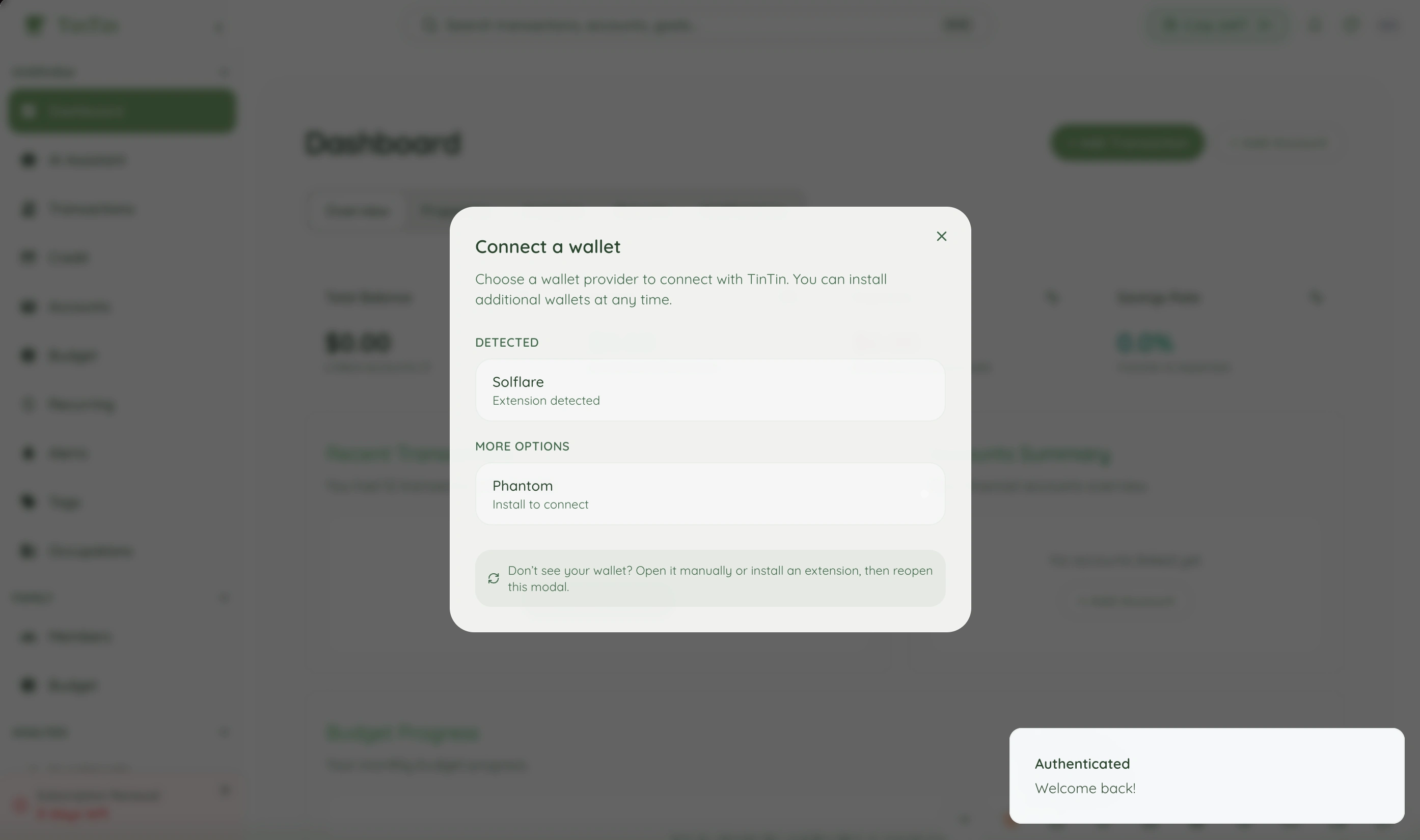Collapse the Family sidebar section
Image resolution: width=1420 pixels, height=840 pixels.
pyautogui.click(x=224, y=598)
